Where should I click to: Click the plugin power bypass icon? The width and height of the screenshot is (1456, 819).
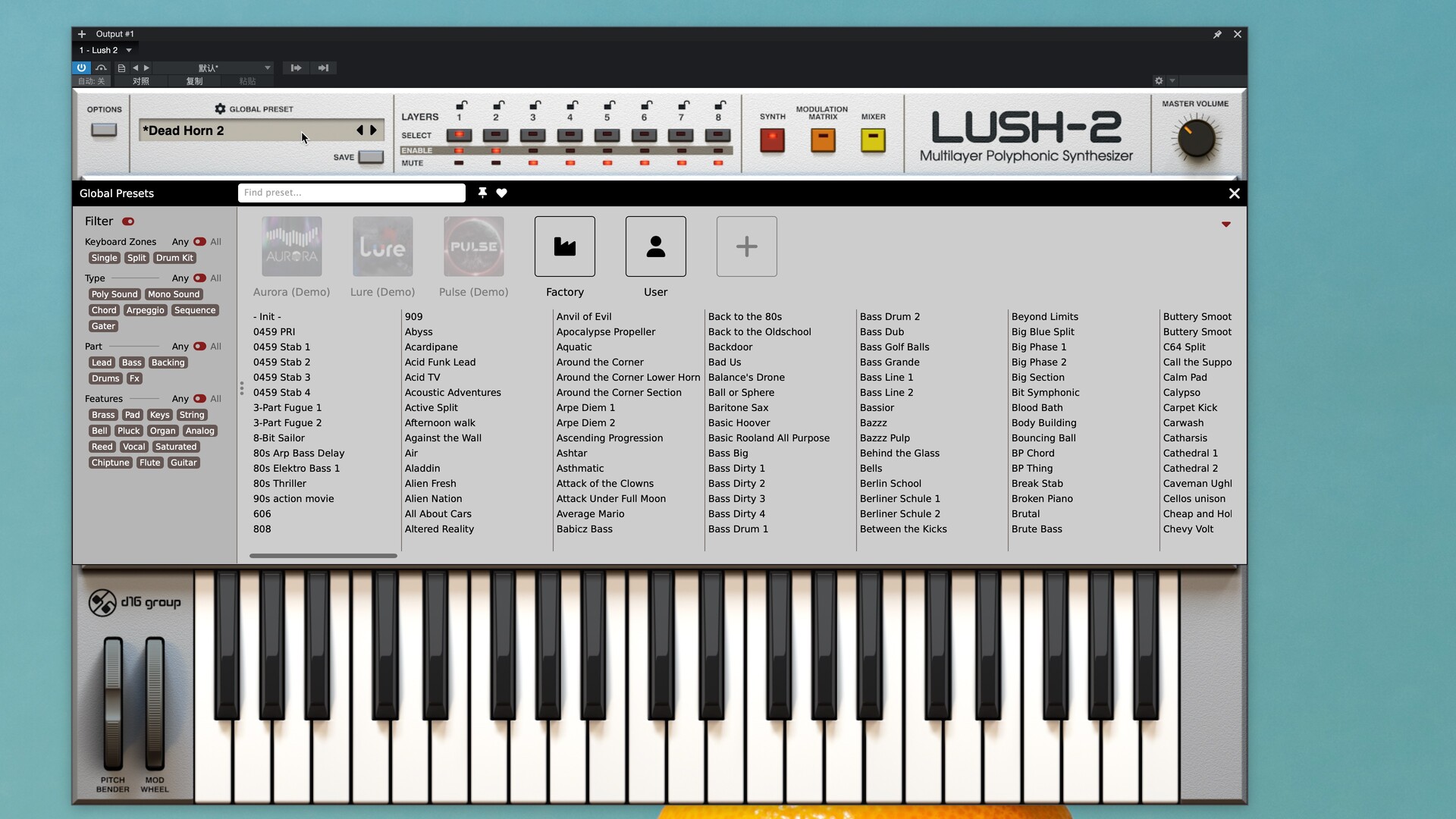[x=82, y=67]
